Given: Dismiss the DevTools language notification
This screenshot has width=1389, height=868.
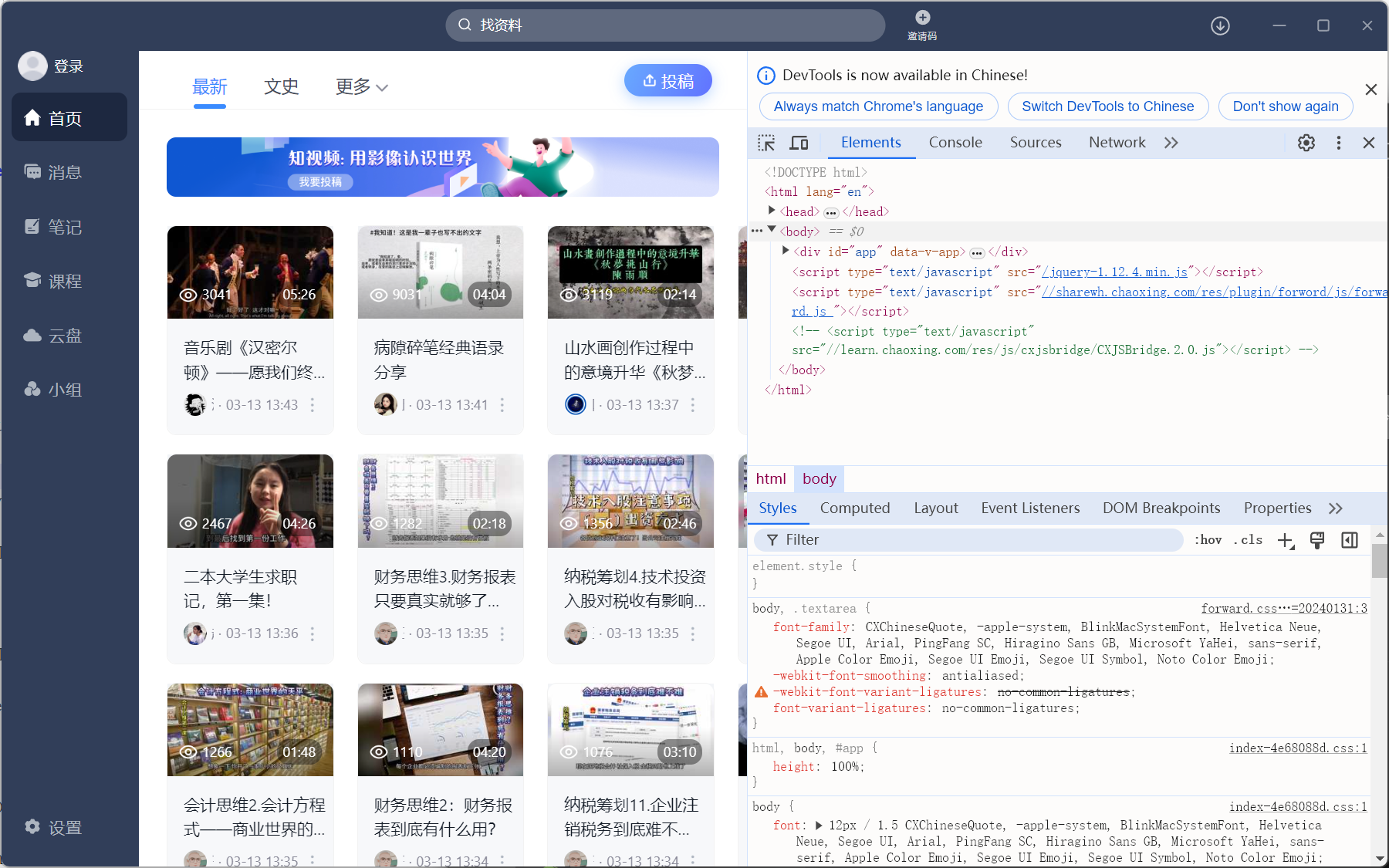Looking at the screenshot, I should [1371, 90].
